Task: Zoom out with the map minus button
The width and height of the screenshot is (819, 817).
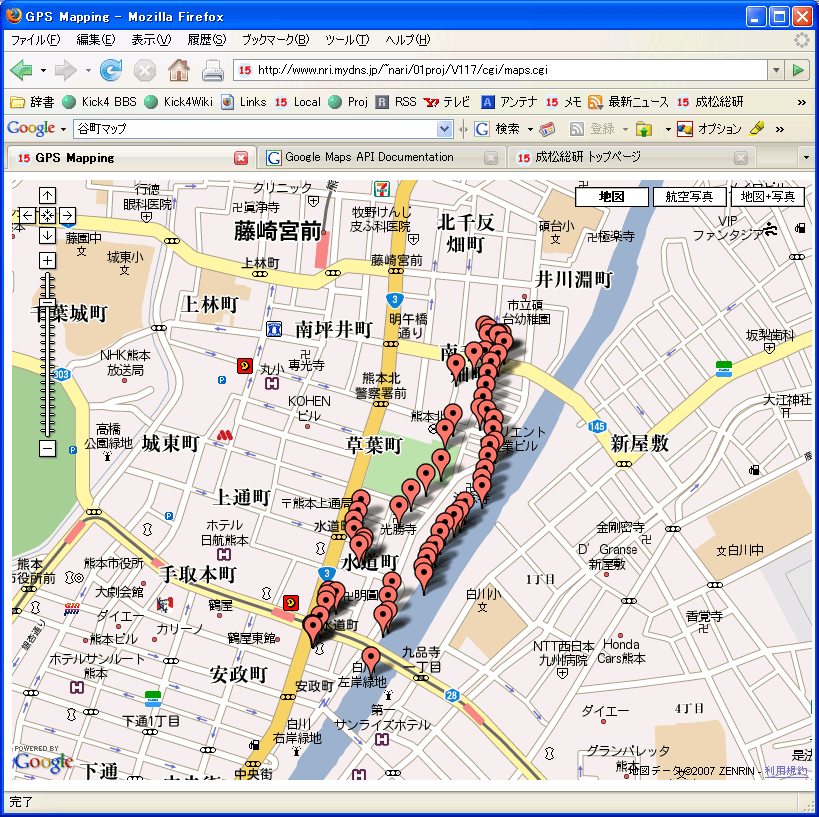Action: 48,448
